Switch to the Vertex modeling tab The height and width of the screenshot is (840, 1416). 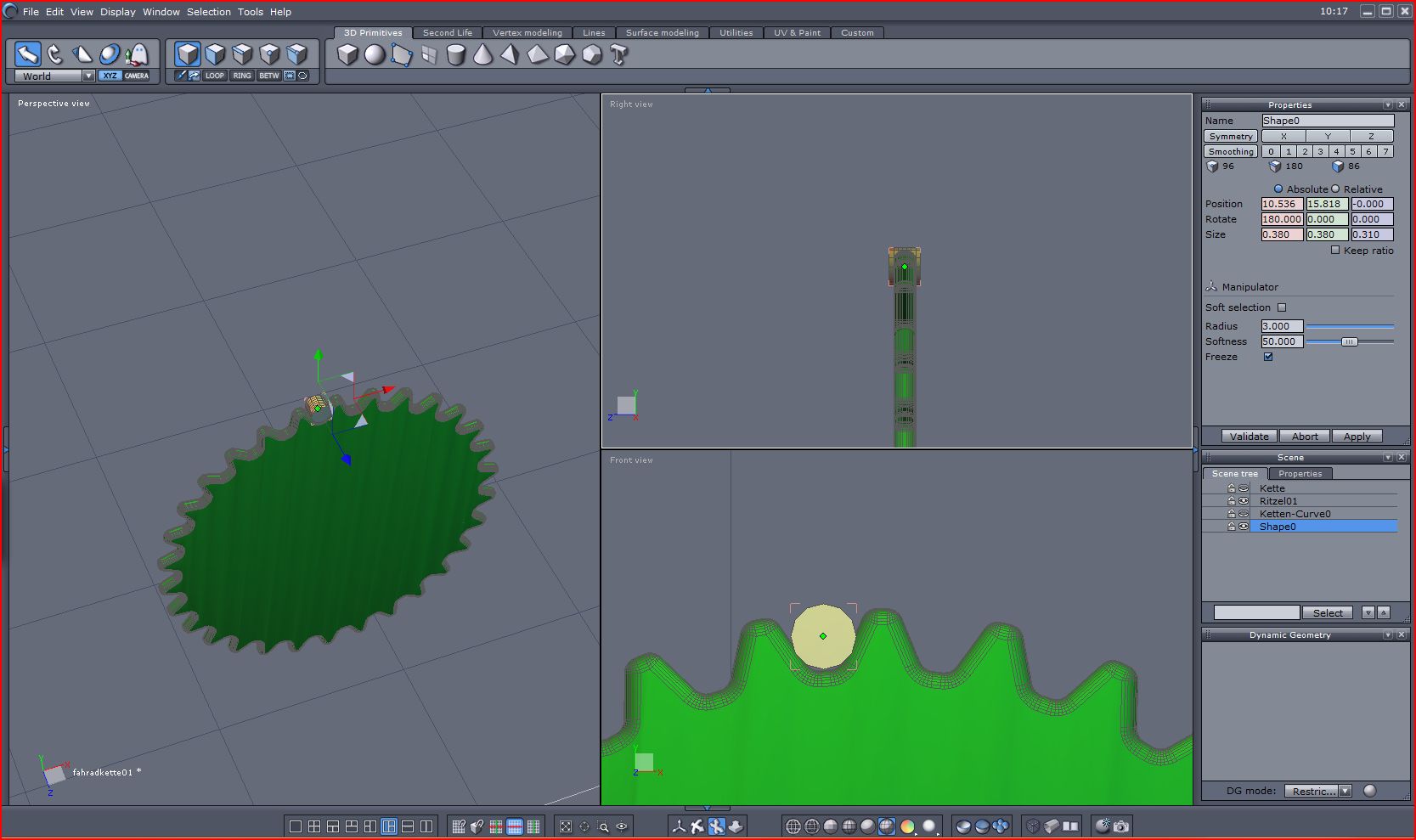click(x=527, y=32)
